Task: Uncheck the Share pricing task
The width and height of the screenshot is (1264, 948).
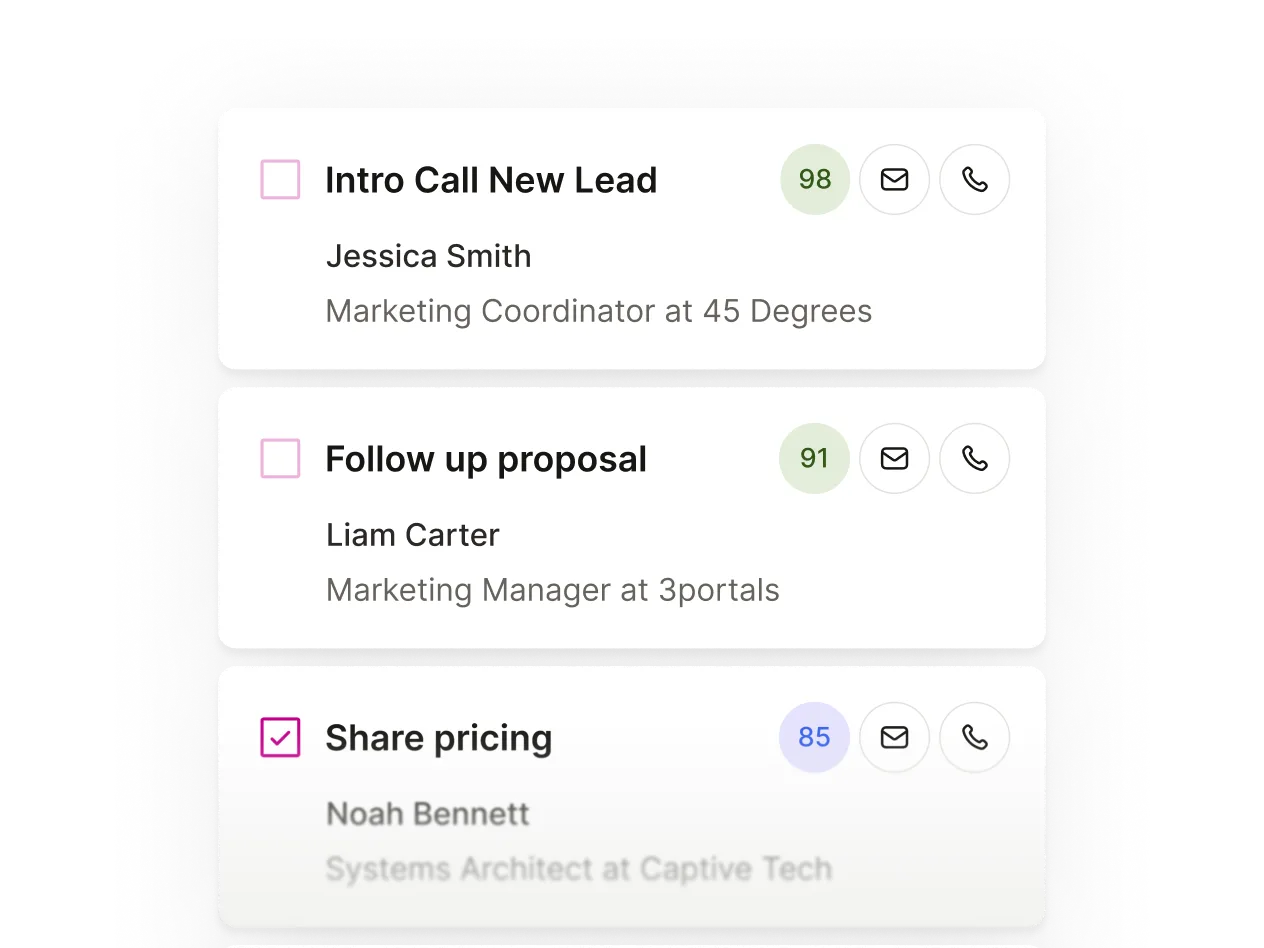Action: (280, 737)
